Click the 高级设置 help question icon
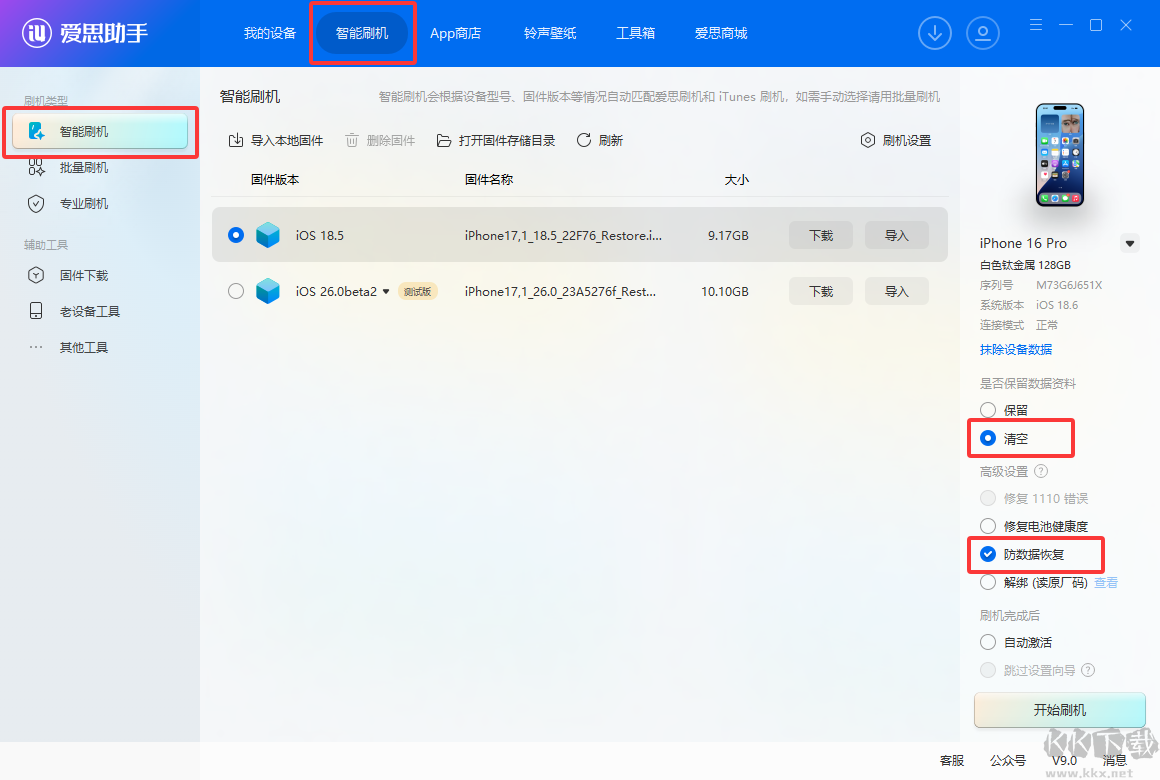 coord(1040,471)
